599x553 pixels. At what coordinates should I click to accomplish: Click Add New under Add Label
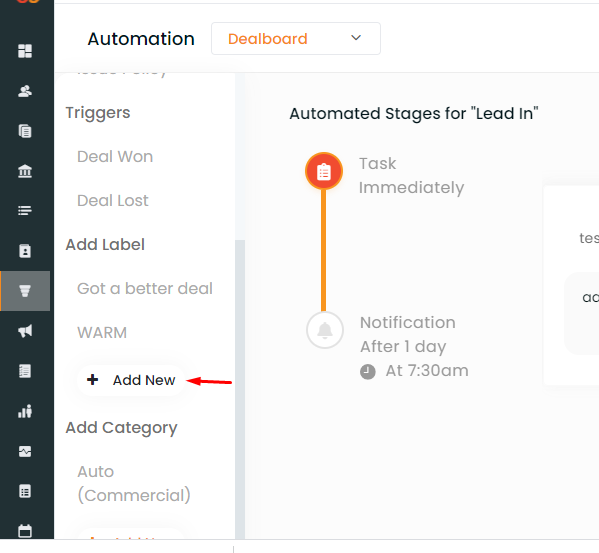131,380
